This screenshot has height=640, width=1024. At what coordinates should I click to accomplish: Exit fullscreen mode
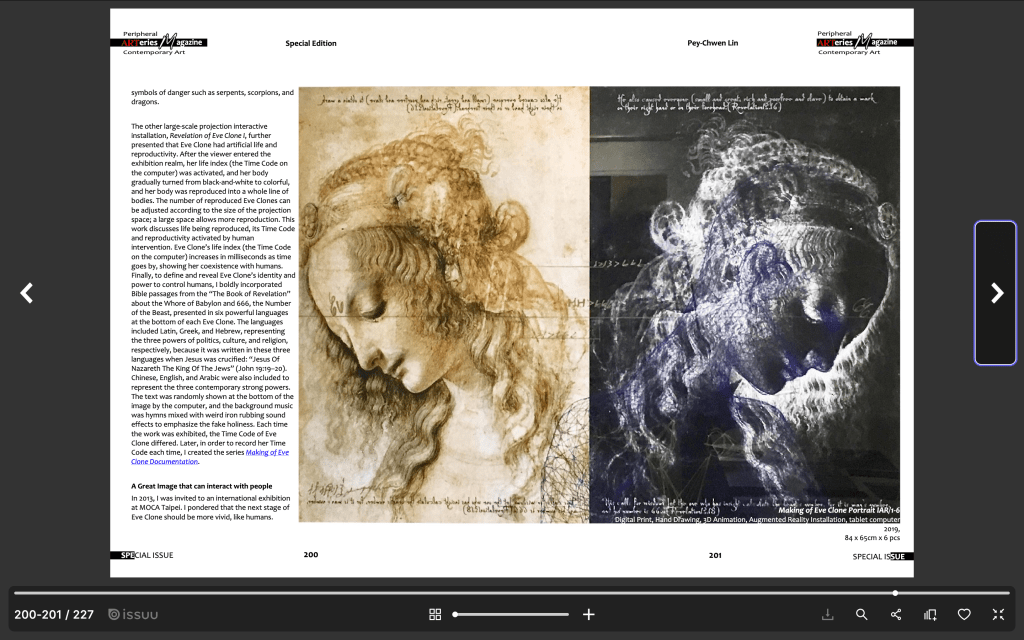pos(998,614)
